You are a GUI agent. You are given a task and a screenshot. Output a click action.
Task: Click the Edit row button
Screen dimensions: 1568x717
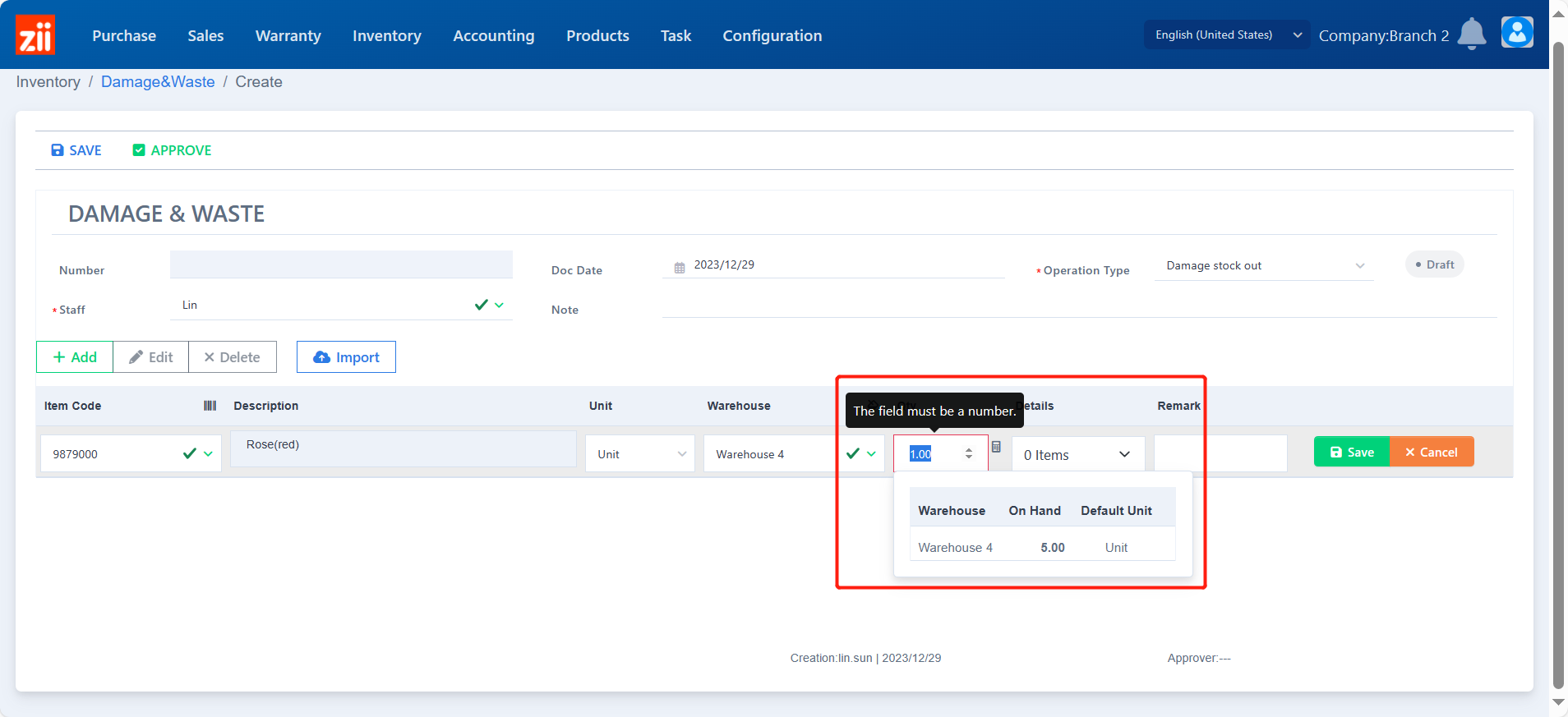click(x=151, y=357)
